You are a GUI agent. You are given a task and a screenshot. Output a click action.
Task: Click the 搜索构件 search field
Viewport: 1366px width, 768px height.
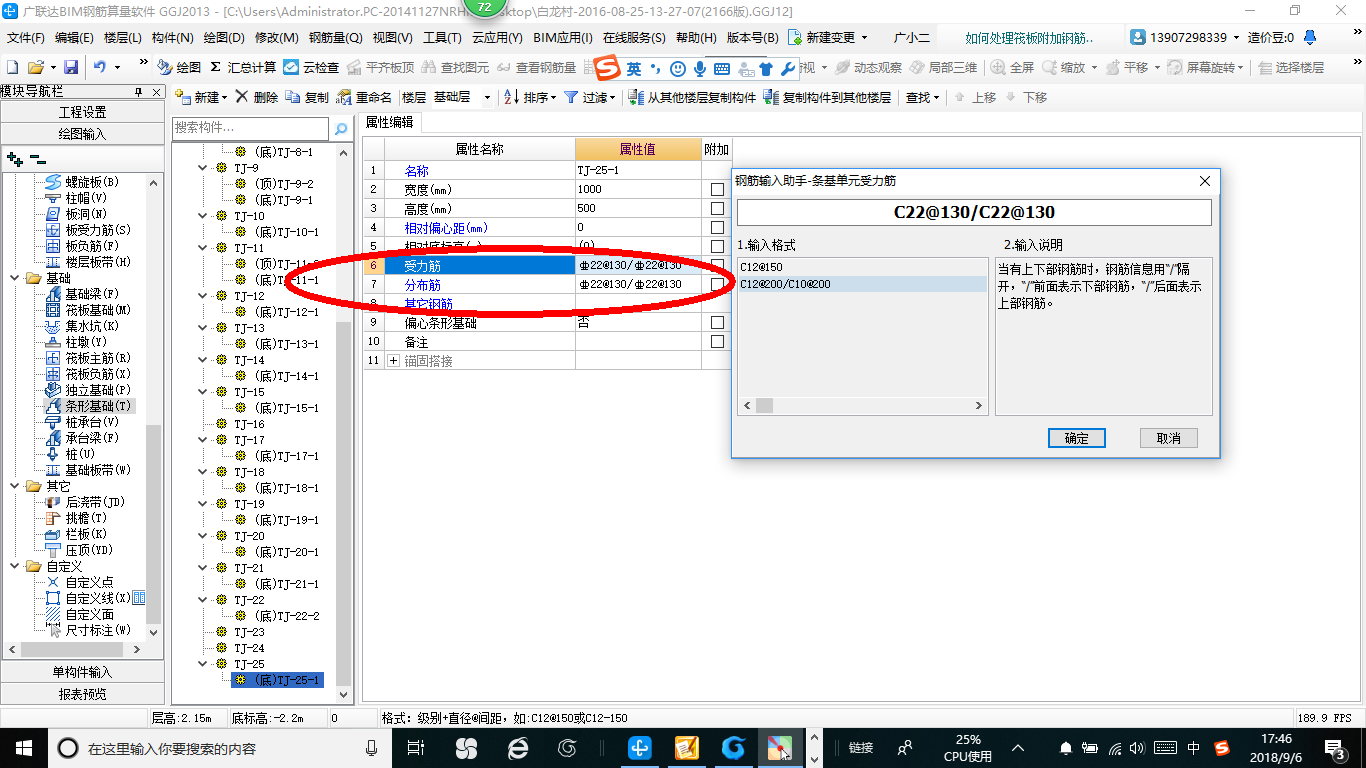250,128
